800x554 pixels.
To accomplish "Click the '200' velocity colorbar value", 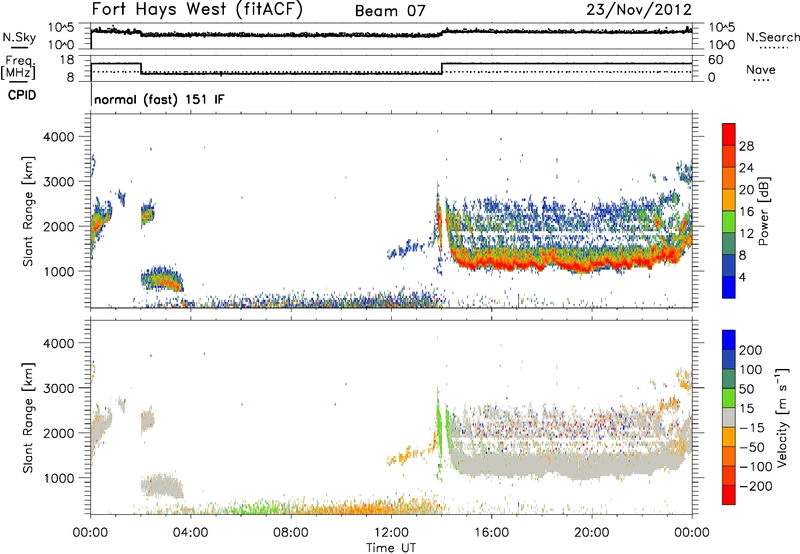I will point(751,350).
